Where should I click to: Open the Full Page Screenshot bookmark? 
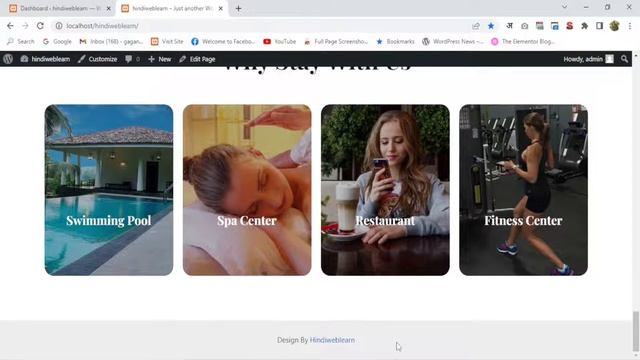pyautogui.click(x=336, y=41)
